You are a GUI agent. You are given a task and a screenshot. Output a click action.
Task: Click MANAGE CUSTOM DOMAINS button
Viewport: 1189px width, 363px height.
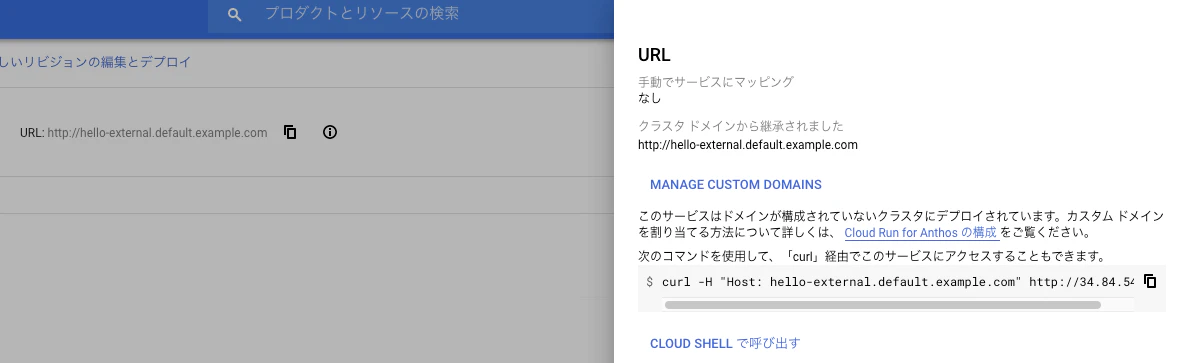point(736,184)
